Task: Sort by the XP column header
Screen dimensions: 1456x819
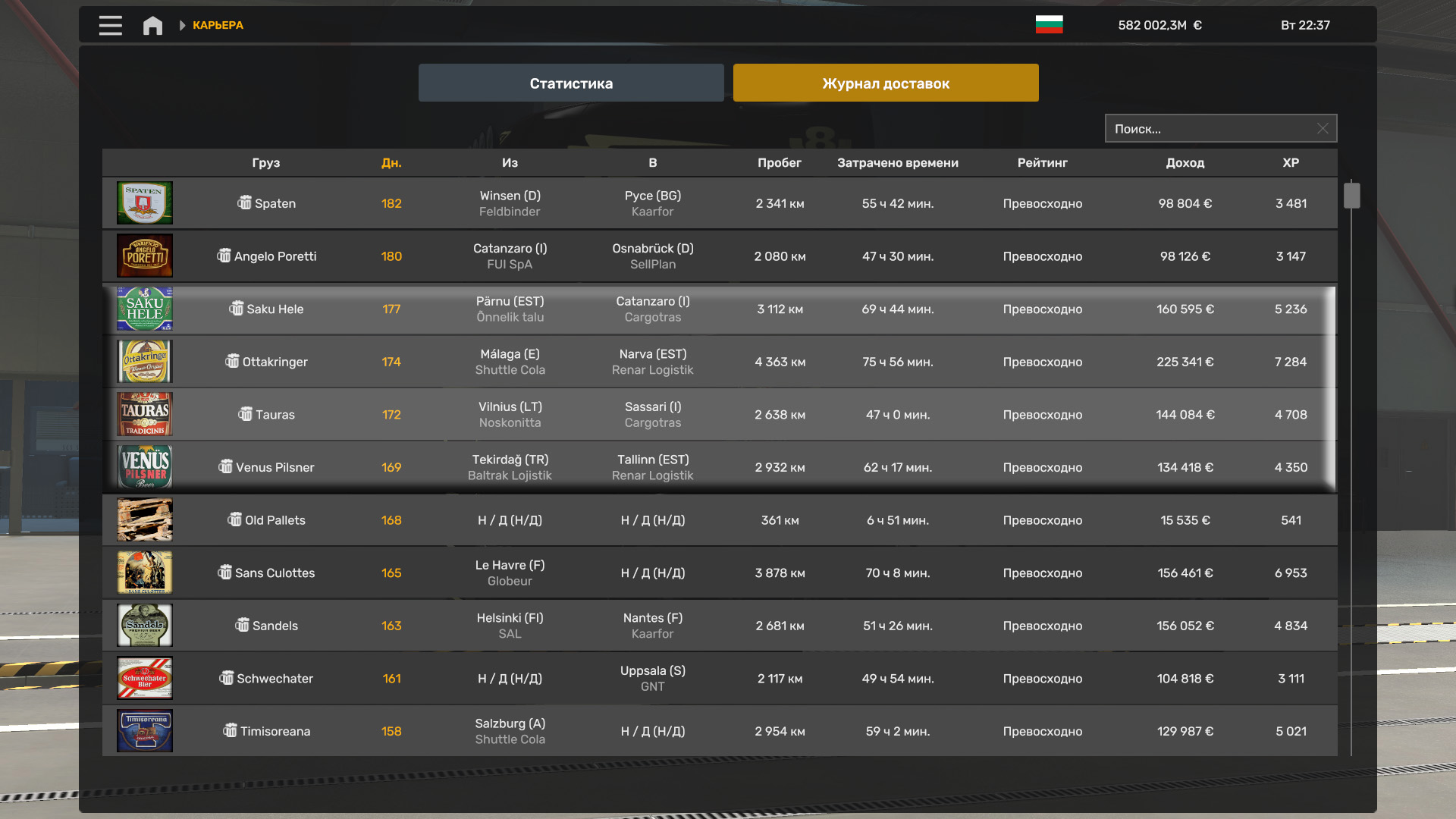Action: pos(1291,162)
